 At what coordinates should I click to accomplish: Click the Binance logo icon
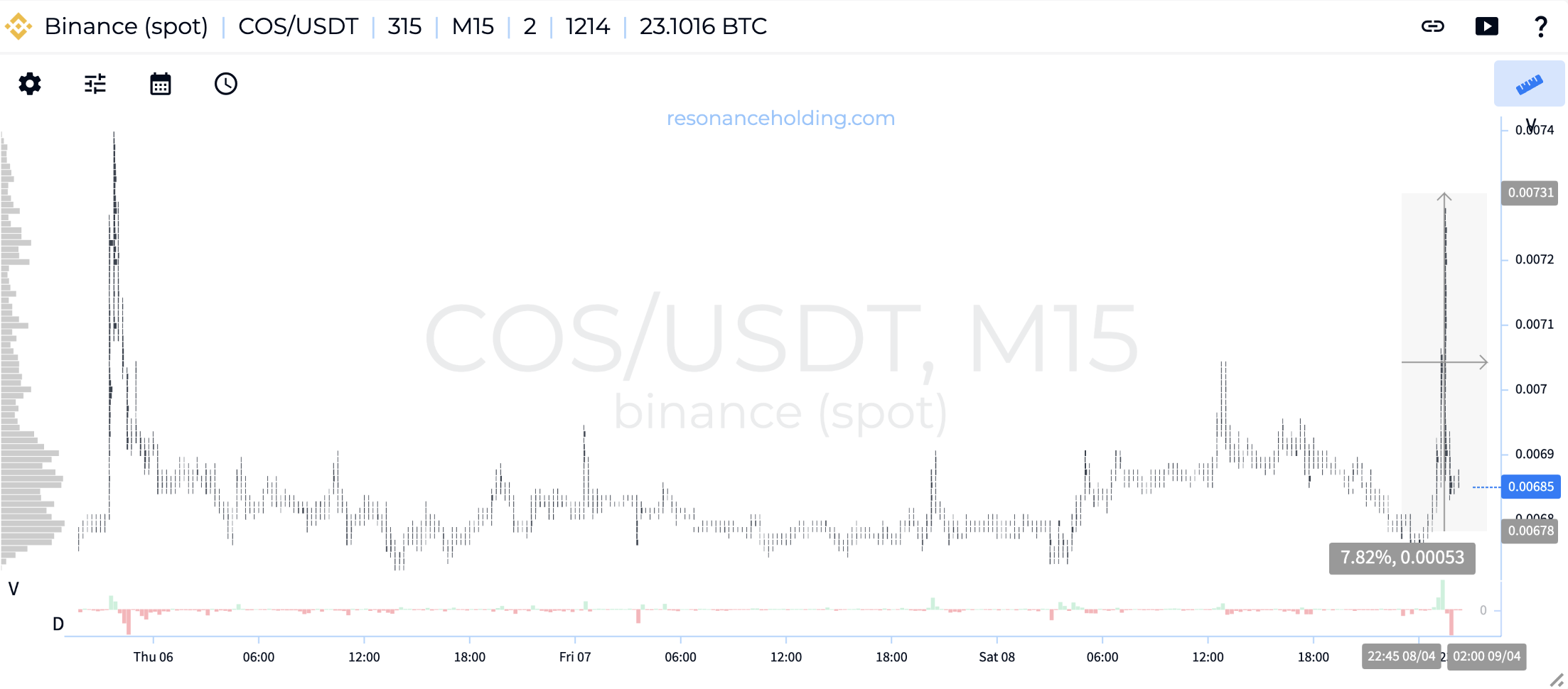[18, 27]
